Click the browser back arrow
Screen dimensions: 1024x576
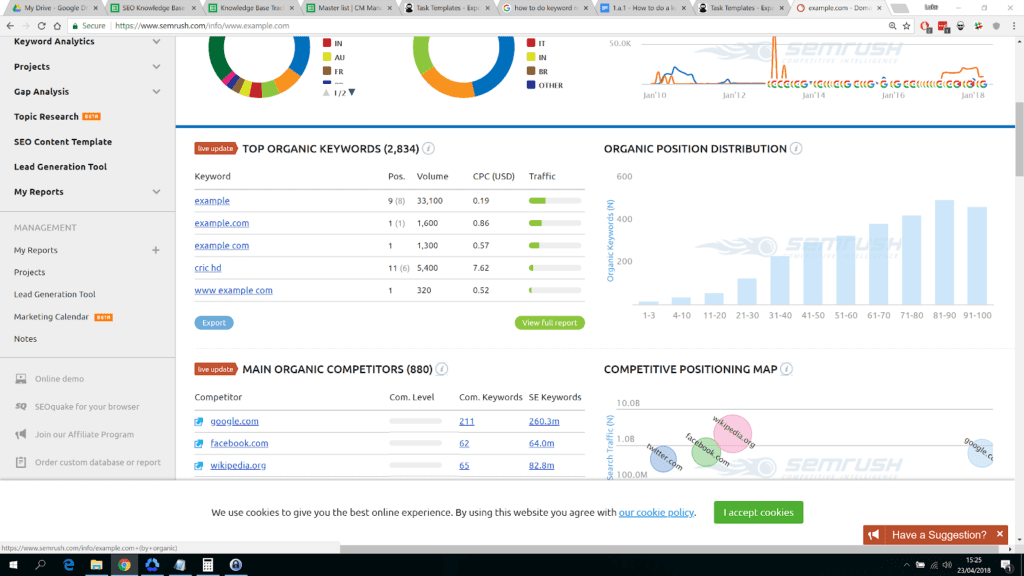tap(10, 26)
